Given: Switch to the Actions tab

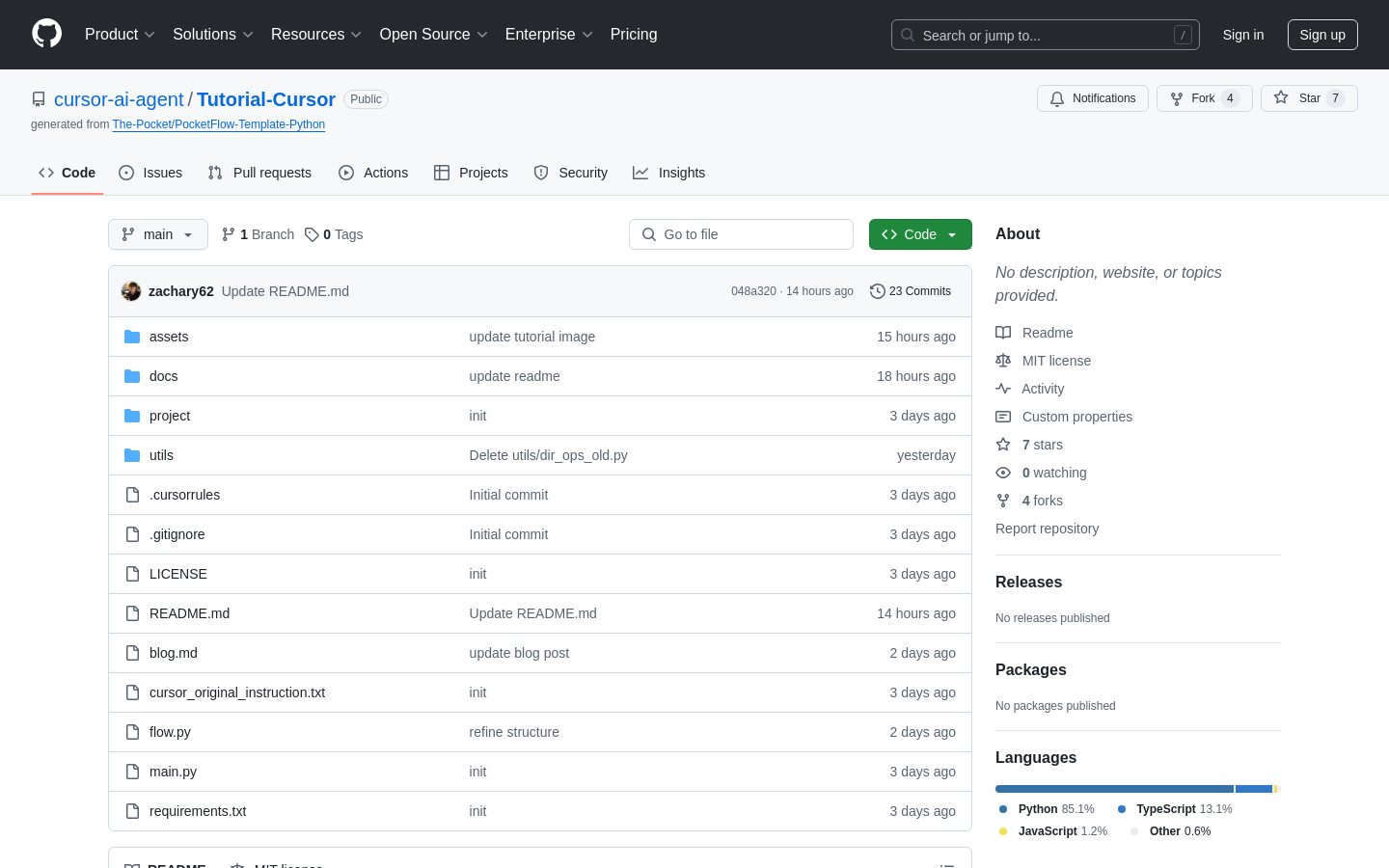Looking at the screenshot, I should (373, 173).
